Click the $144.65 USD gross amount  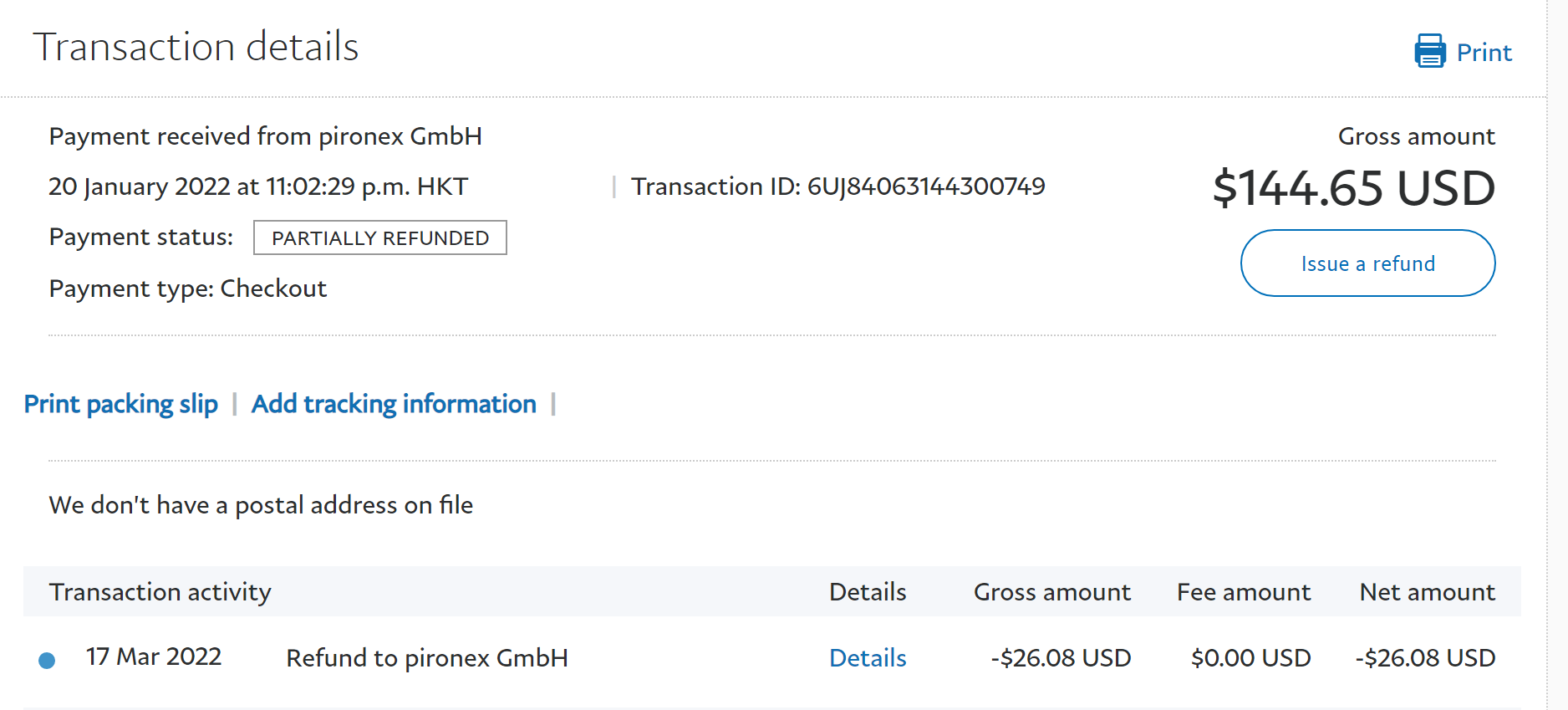pyautogui.click(x=1353, y=188)
